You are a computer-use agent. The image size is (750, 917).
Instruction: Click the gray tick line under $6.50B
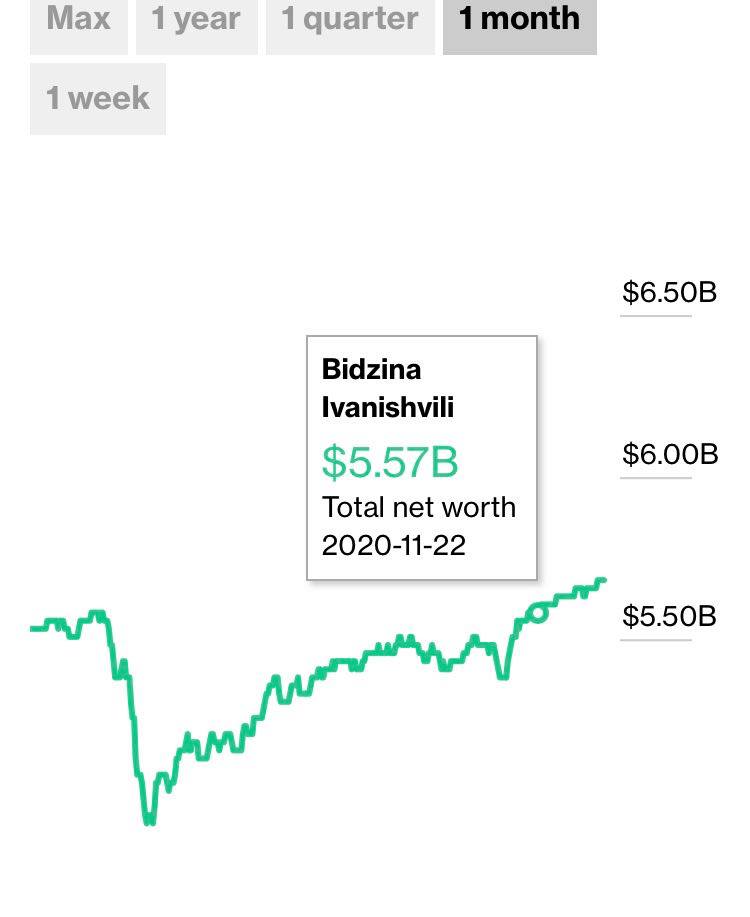[x=656, y=316]
